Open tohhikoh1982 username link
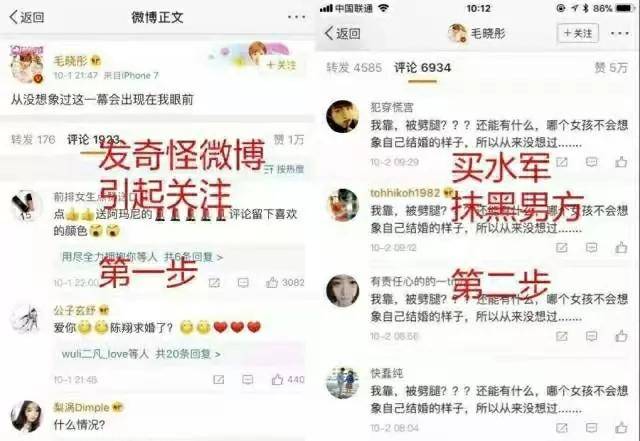This screenshot has height=441, width=640. 405,193
